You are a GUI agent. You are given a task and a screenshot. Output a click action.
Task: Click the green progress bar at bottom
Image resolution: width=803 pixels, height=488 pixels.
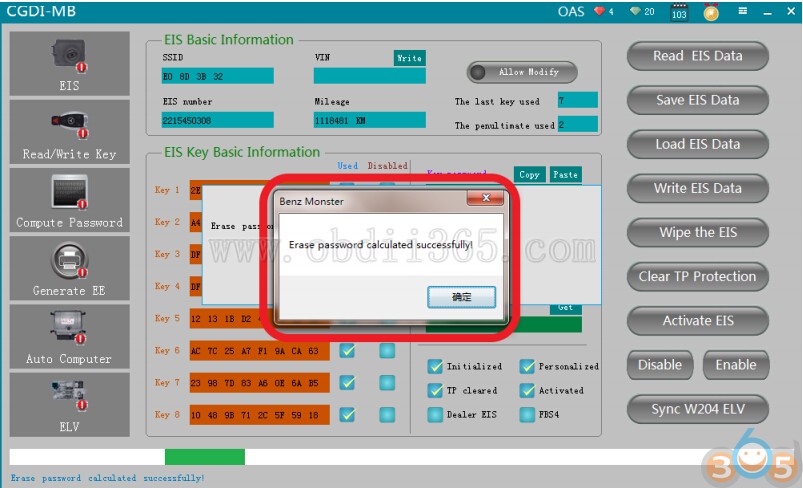pyautogui.click(x=205, y=457)
